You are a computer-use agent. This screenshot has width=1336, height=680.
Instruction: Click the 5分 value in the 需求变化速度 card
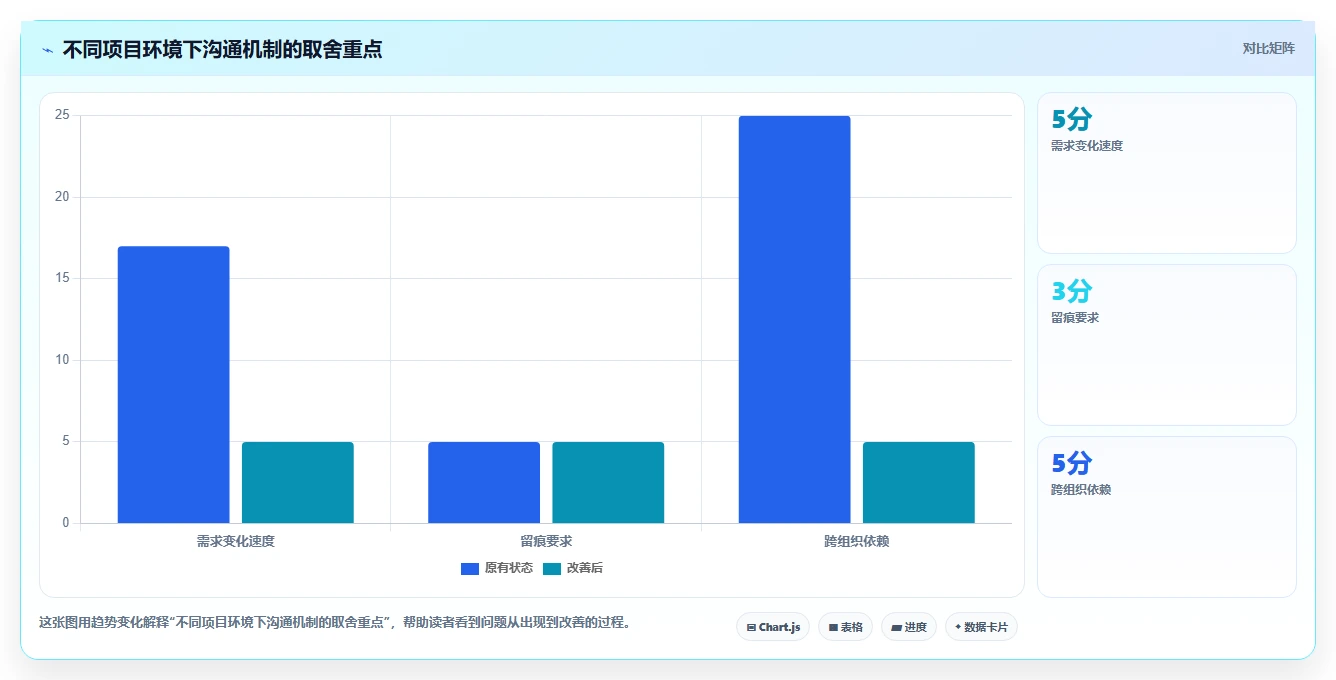pos(1072,119)
